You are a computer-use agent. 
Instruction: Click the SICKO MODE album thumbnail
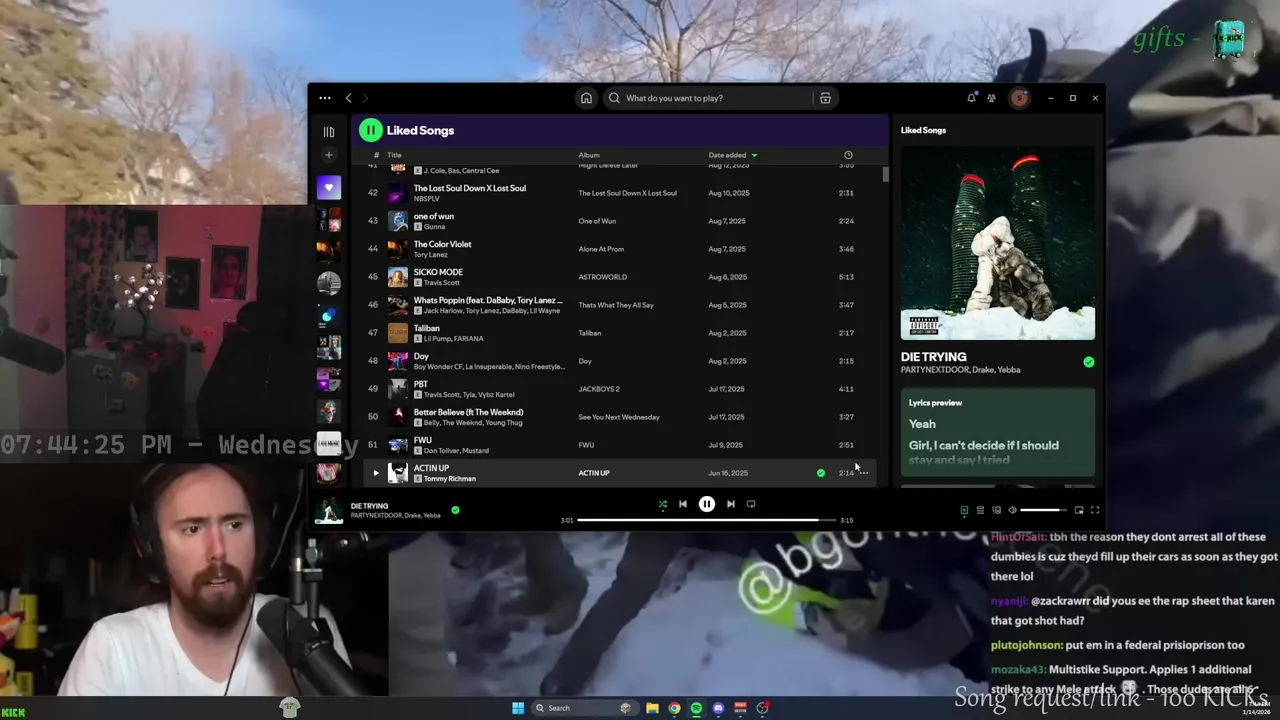point(398,277)
